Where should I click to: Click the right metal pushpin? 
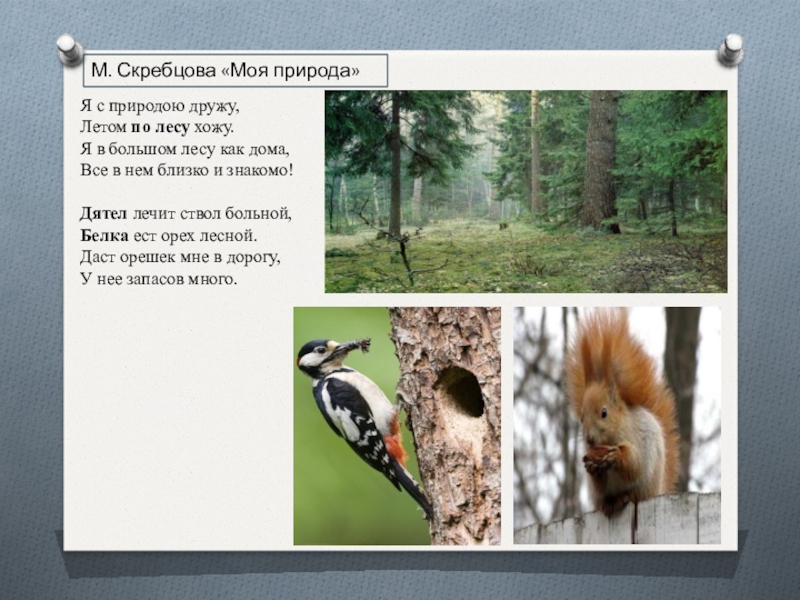[731, 49]
